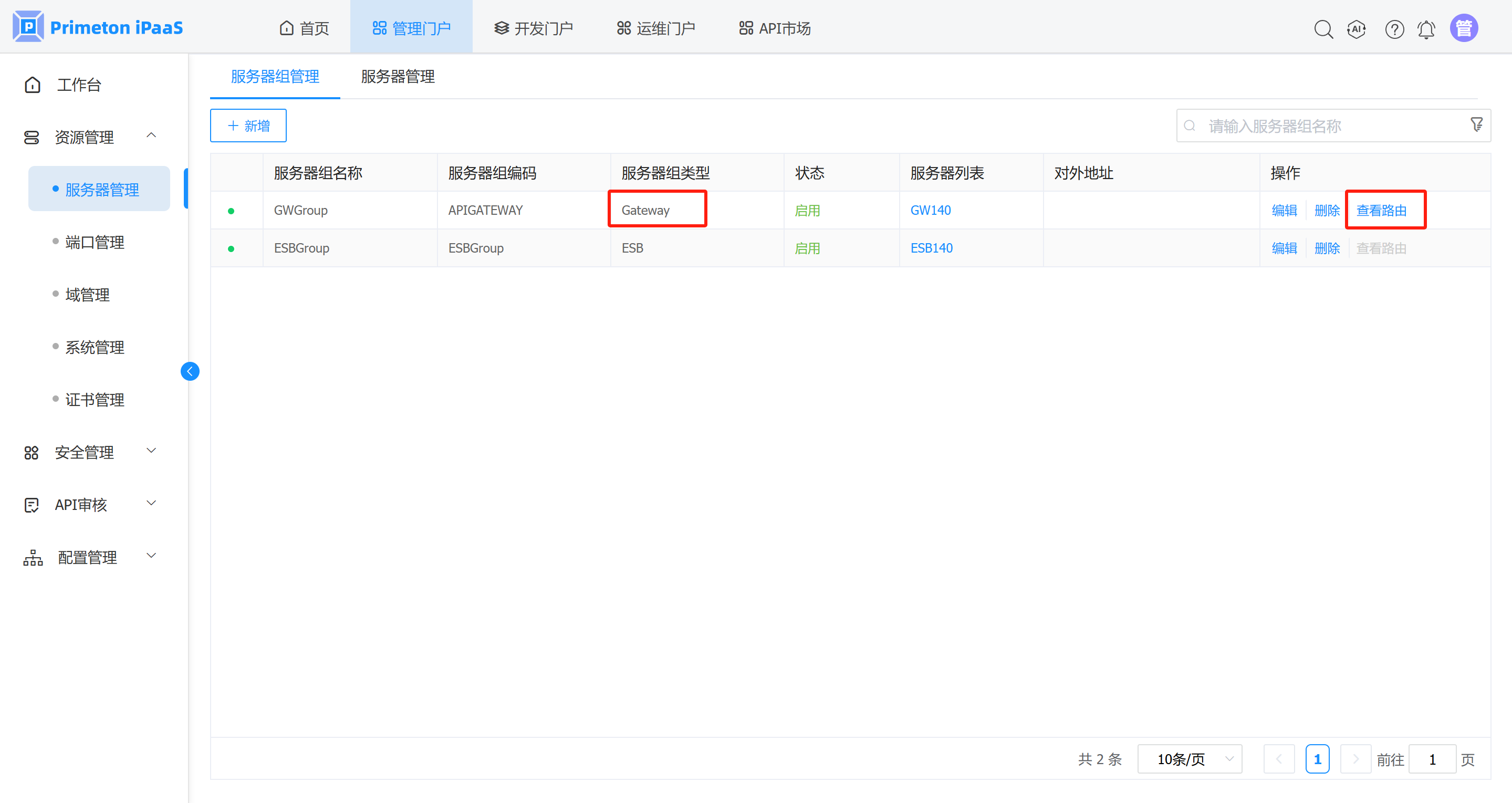Click the user avatar in top right corner
This screenshot has height=803, width=1512.
(1464, 27)
